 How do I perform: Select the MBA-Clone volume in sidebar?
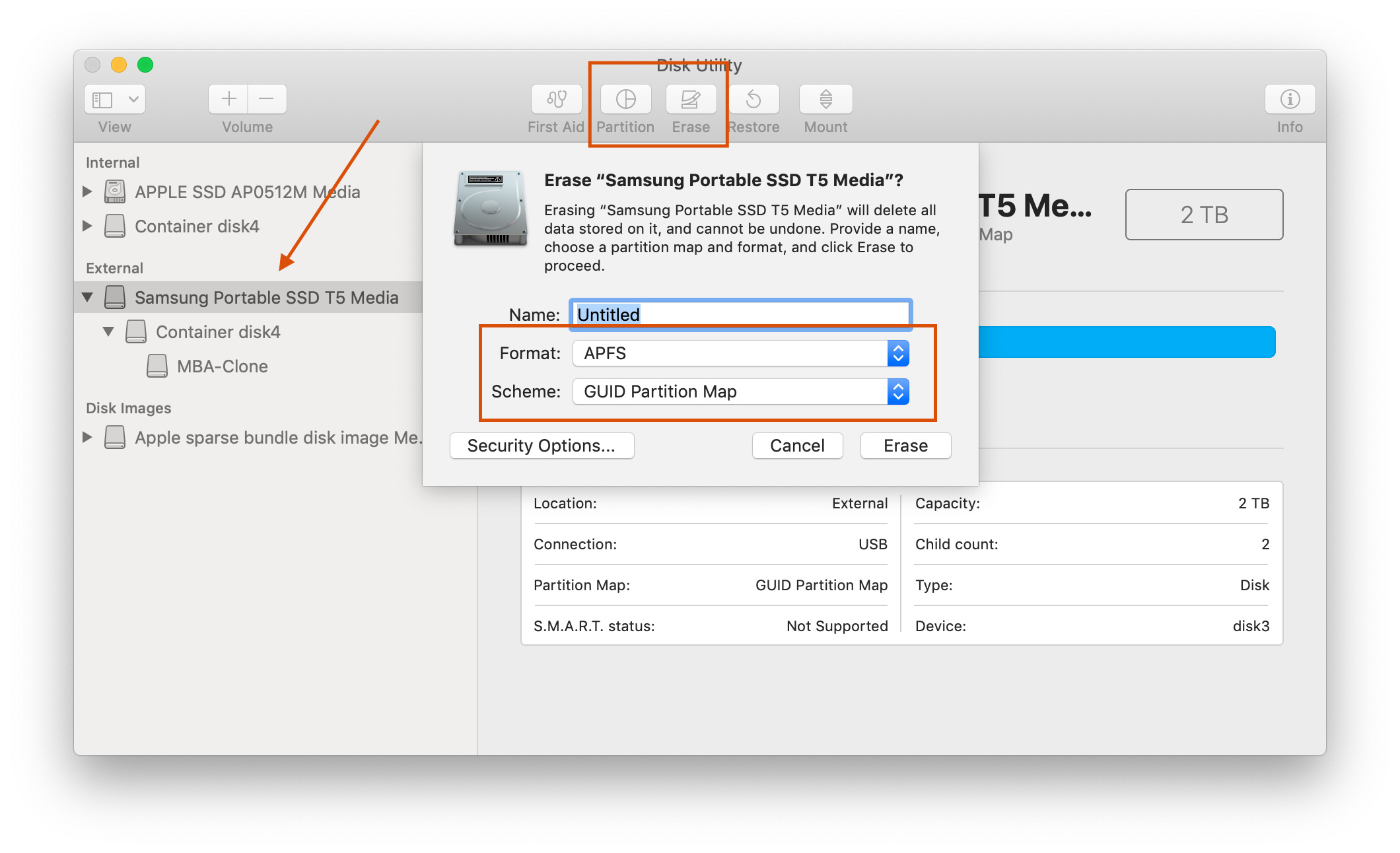pyautogui.click(x=222, y=366)
